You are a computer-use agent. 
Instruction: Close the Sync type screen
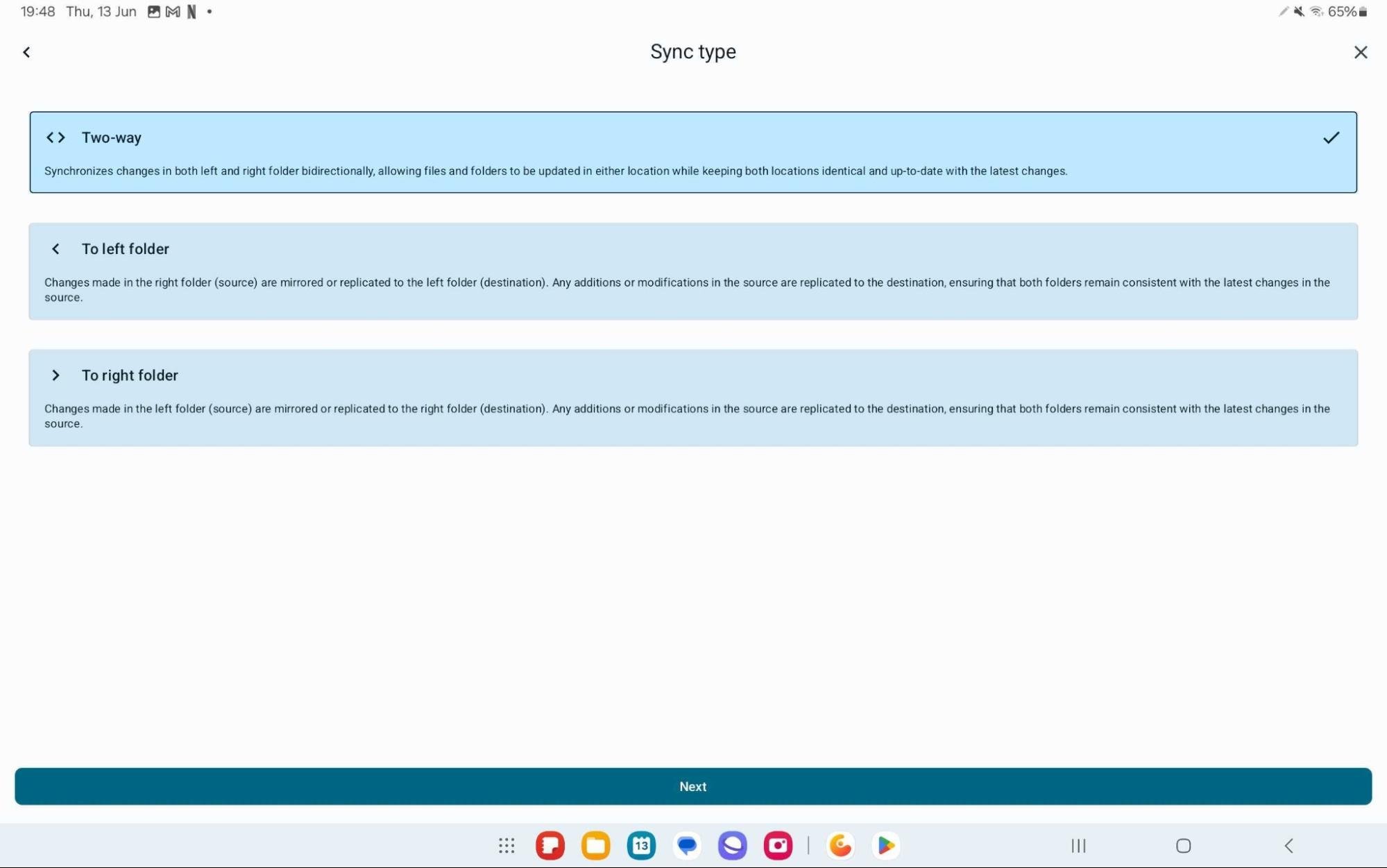1360,52
